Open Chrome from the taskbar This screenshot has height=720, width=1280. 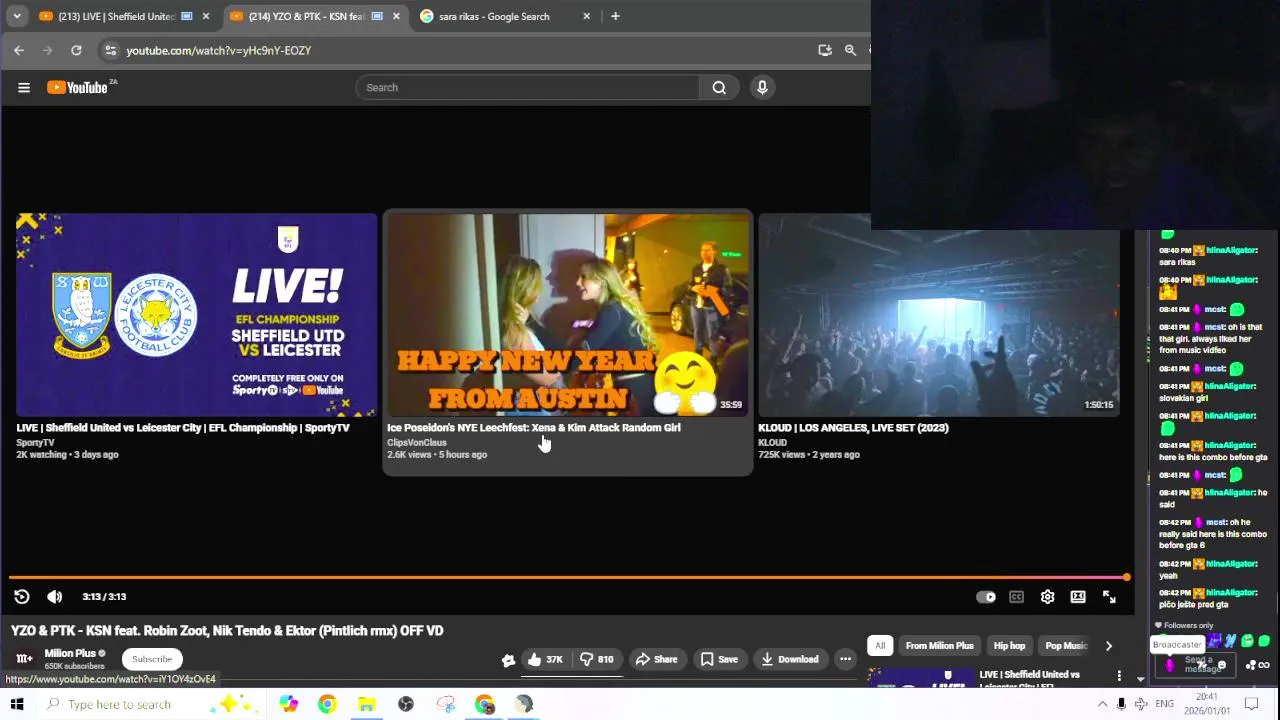coord(327,704)
